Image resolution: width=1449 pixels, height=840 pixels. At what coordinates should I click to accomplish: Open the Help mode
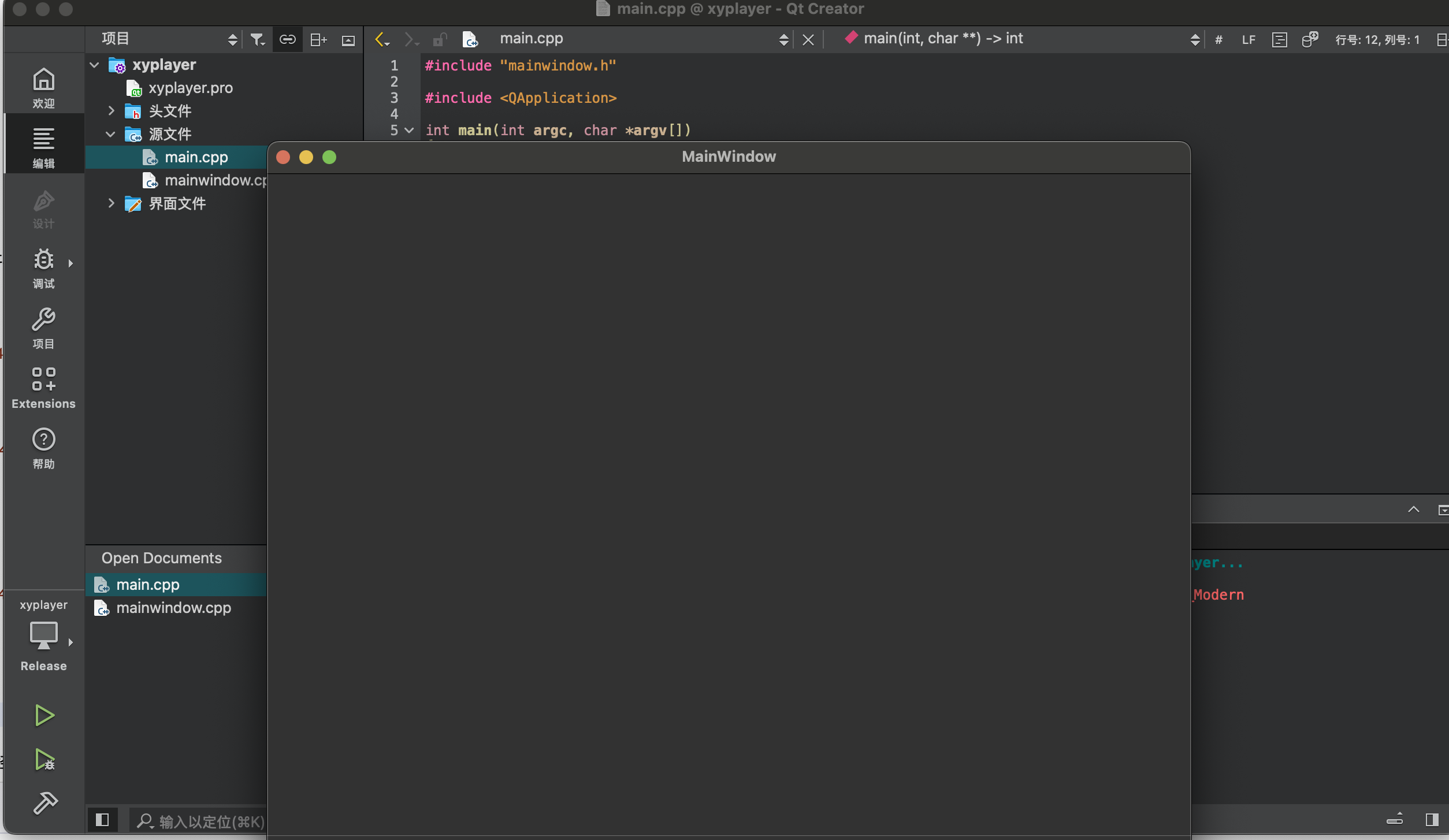pos(44,448)
